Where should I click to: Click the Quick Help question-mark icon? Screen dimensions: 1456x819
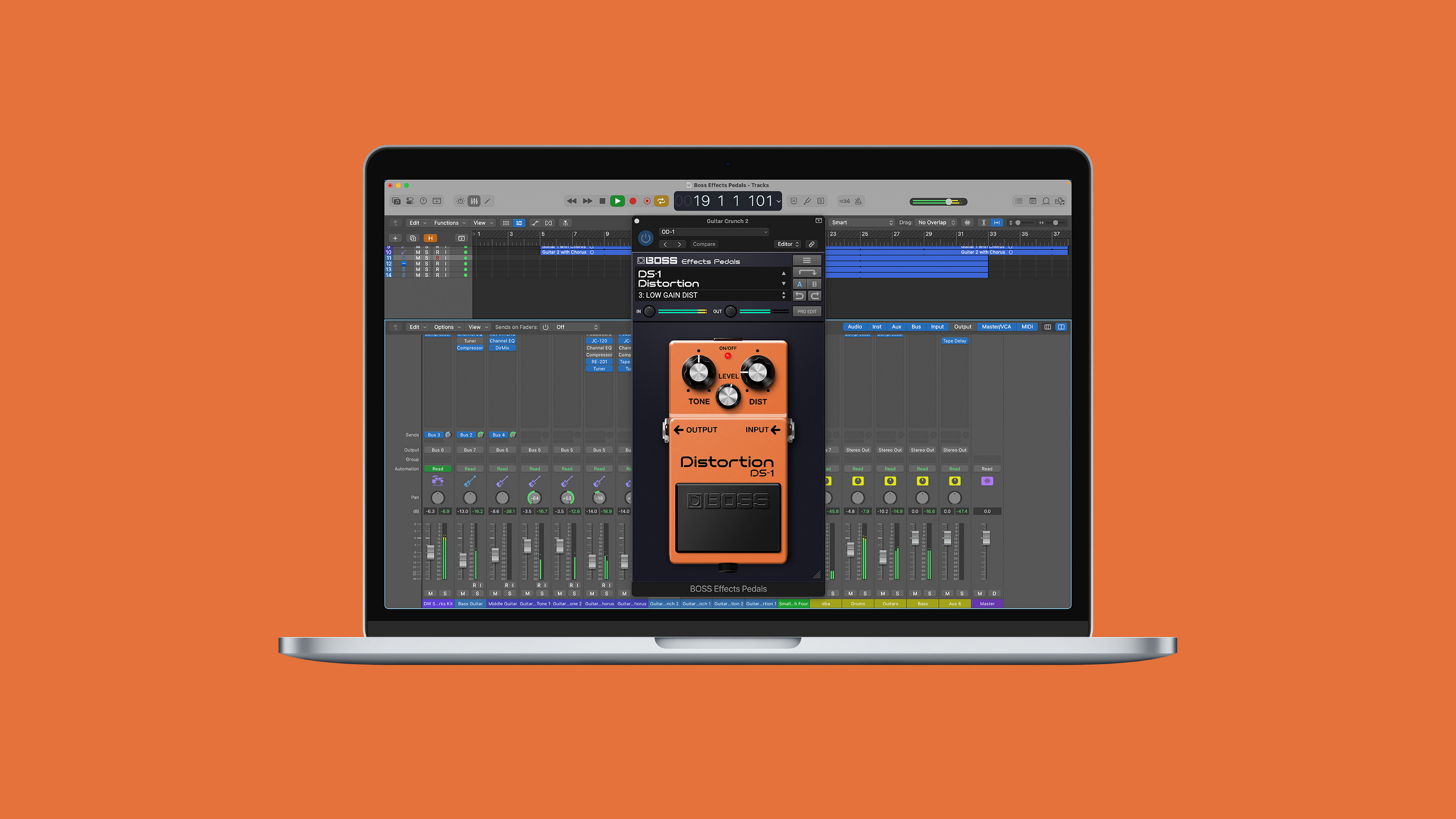point(423,201)
